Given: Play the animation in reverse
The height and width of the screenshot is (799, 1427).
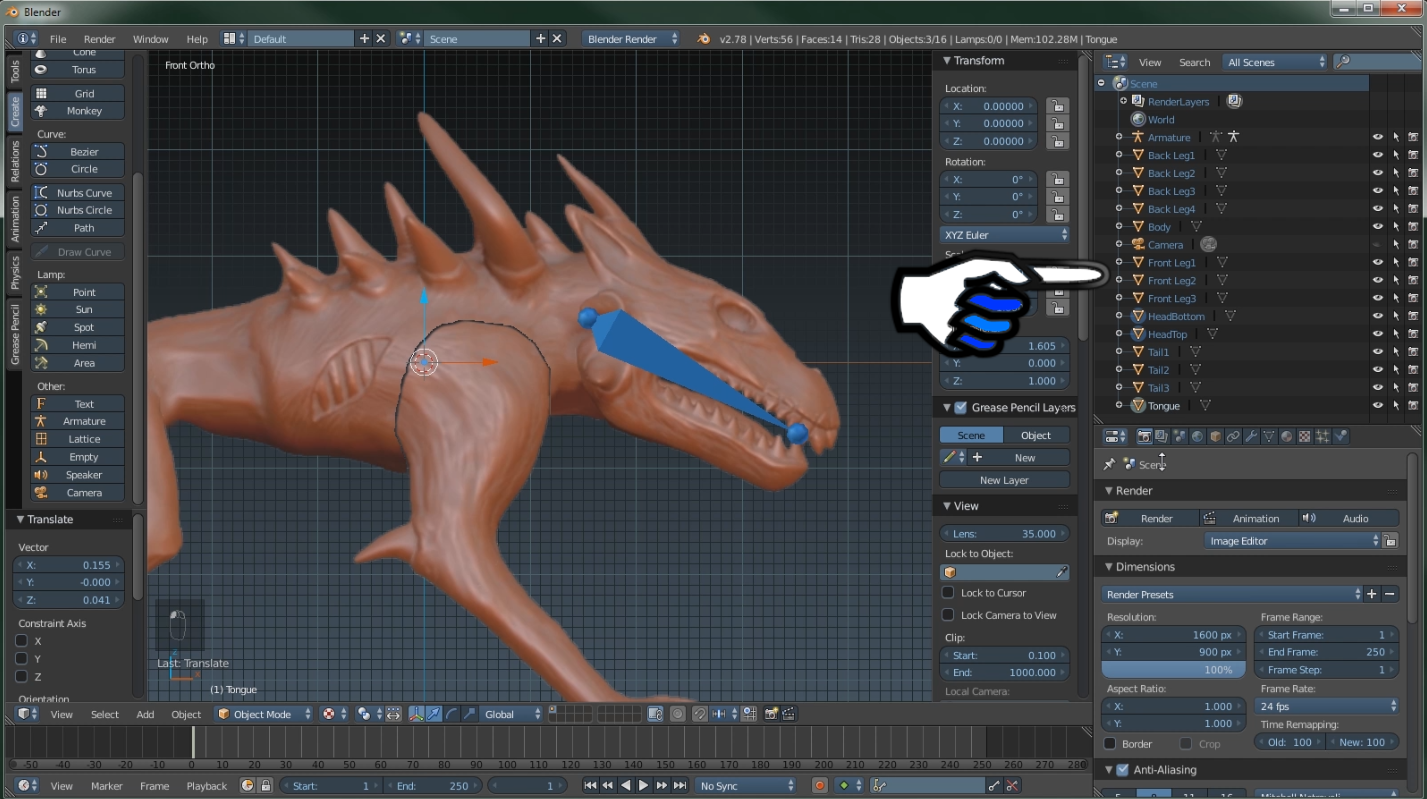Looking at the screenshot, I should point(625,786).
